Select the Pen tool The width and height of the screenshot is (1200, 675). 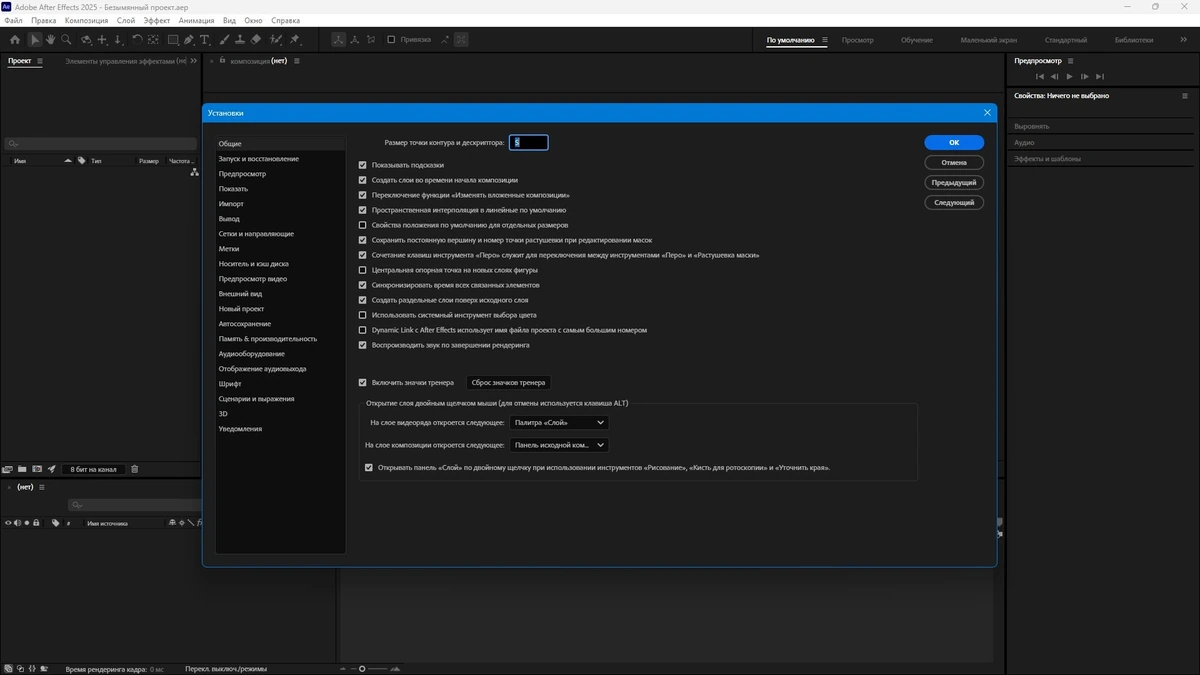[190, 40]
